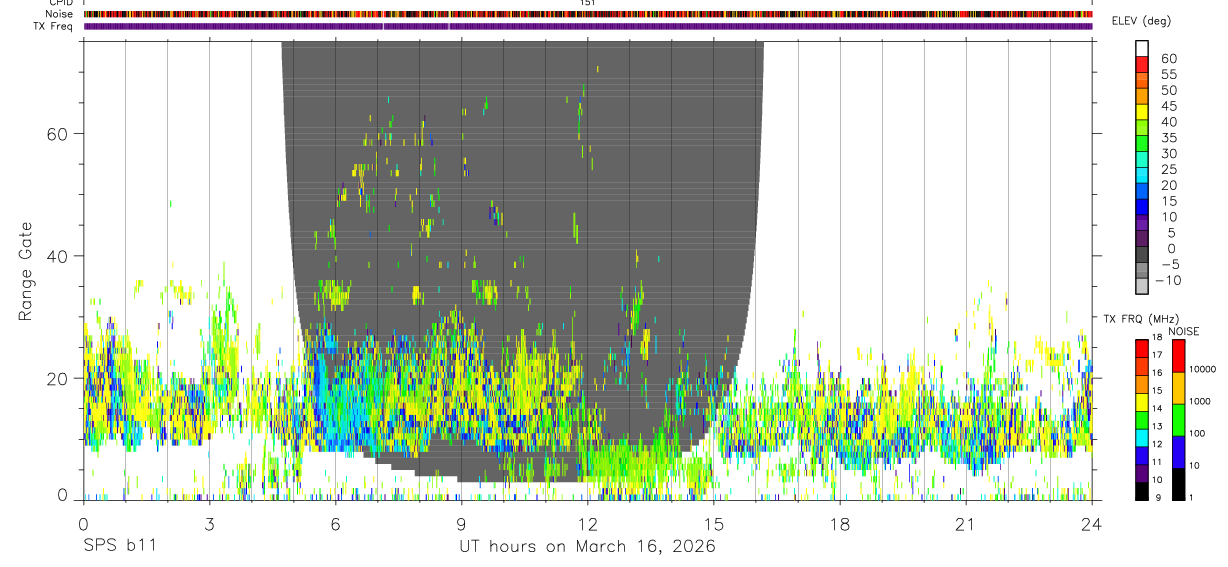Screen dimensions: 1228x567
Task: Click the green 13–14 MHz TX FRQ swatch
Action: point(1142,419)
